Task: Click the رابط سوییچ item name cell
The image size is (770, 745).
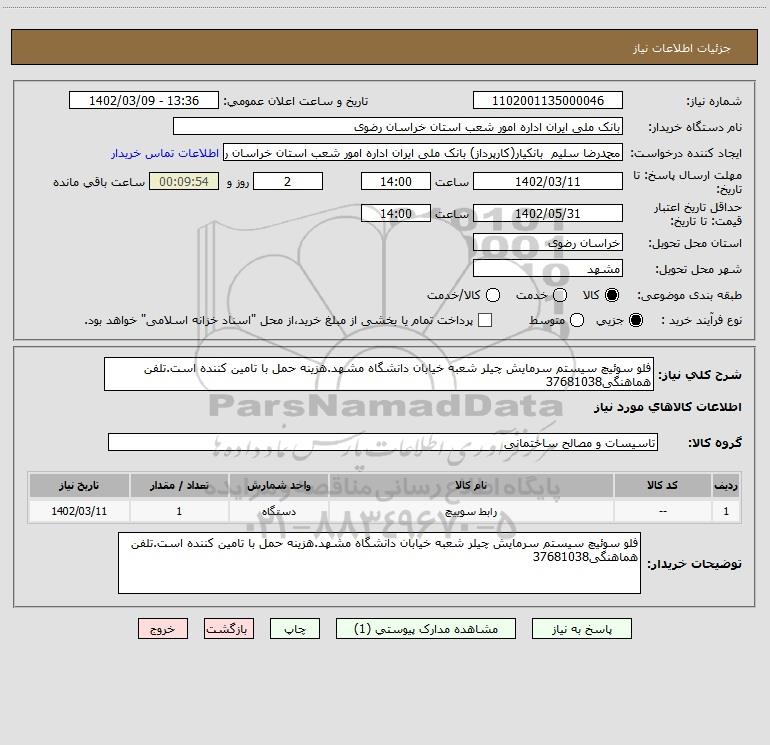Action: click(471, 511)
